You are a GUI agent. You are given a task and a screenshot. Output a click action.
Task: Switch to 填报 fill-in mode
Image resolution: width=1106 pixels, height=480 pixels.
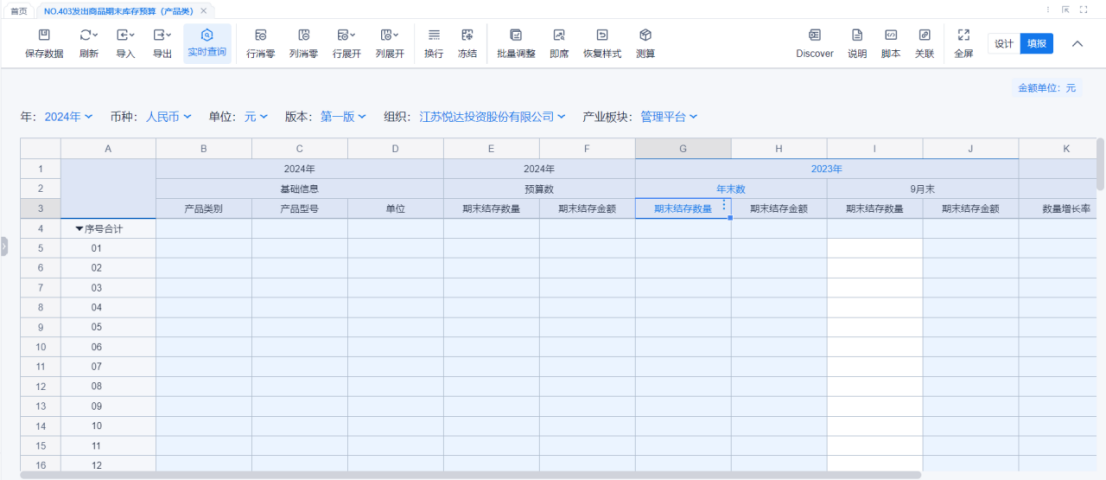[1037, 44]
